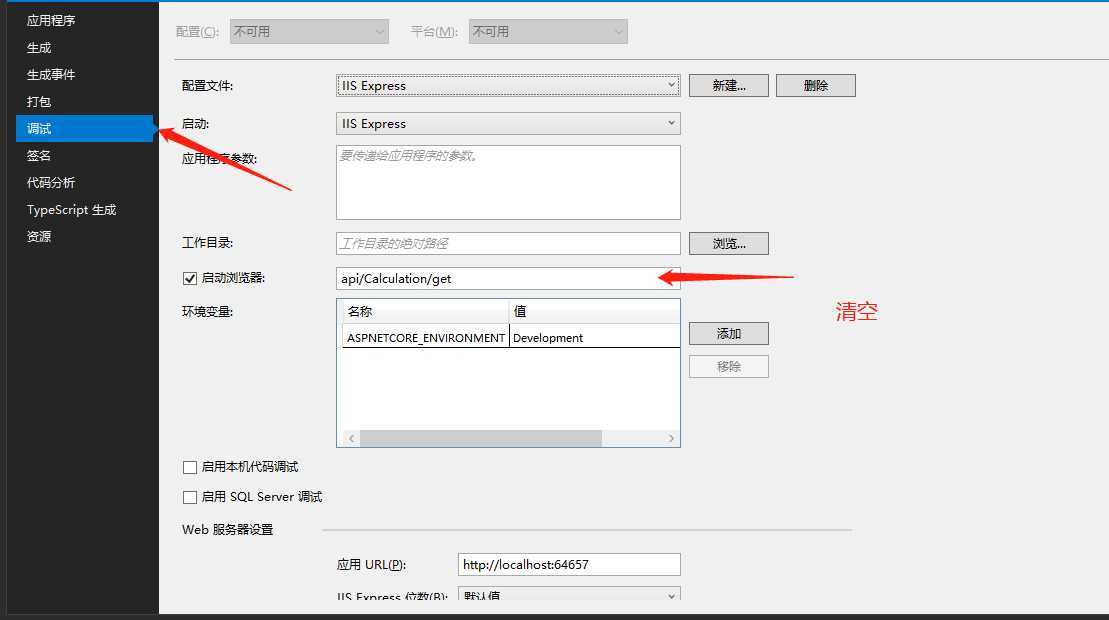1109x620 pixels.
Task: Open the 平台(M) disabled dropdown
Action: pos(548,32)
